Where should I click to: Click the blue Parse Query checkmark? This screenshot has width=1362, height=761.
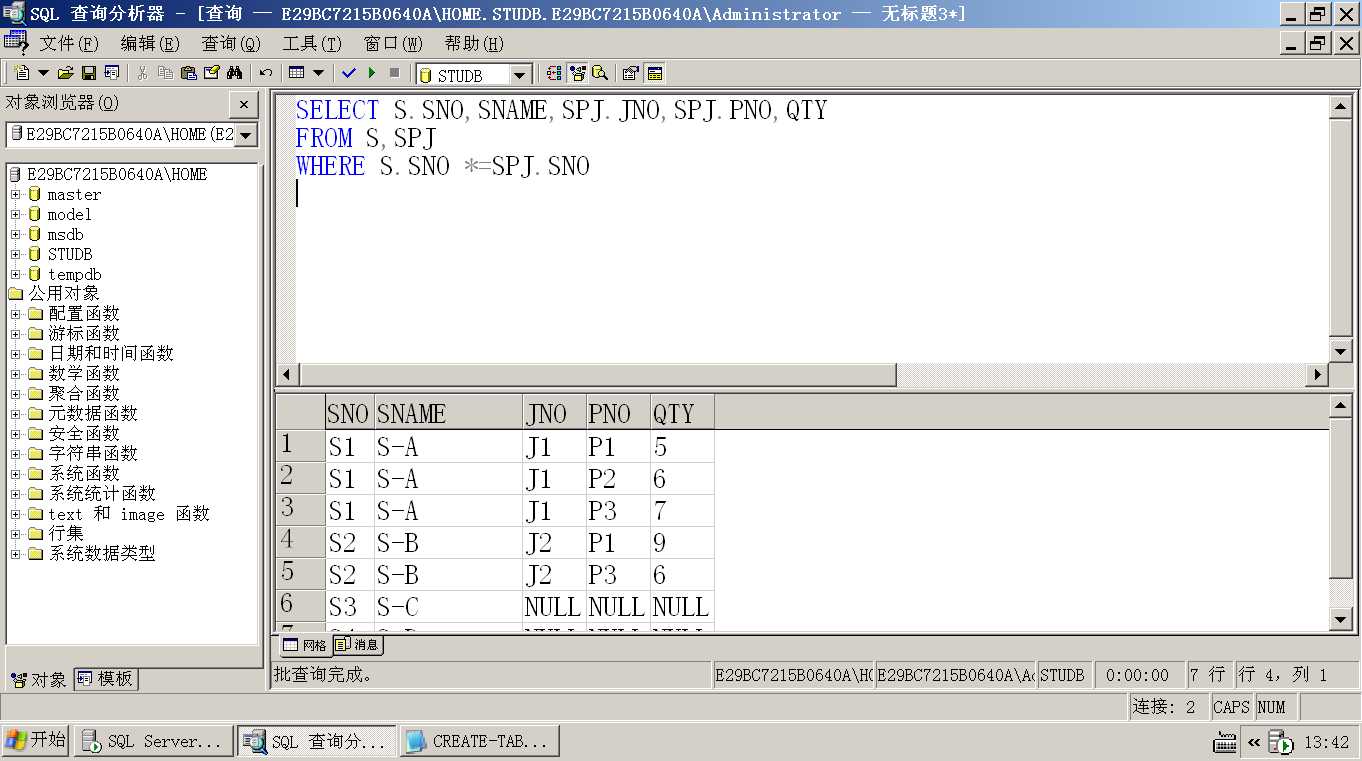click(348, 73)
